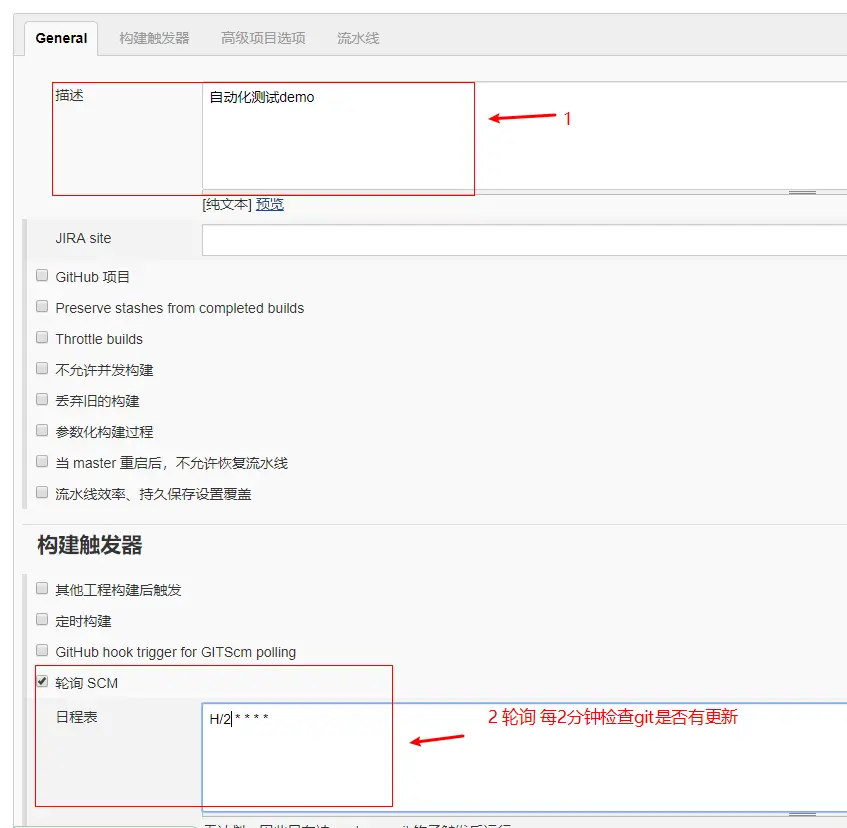The width and height of the screenshot is (847, 828).
Task: Check the 不允许并发构建 option
Action: (x=42, y=368)
